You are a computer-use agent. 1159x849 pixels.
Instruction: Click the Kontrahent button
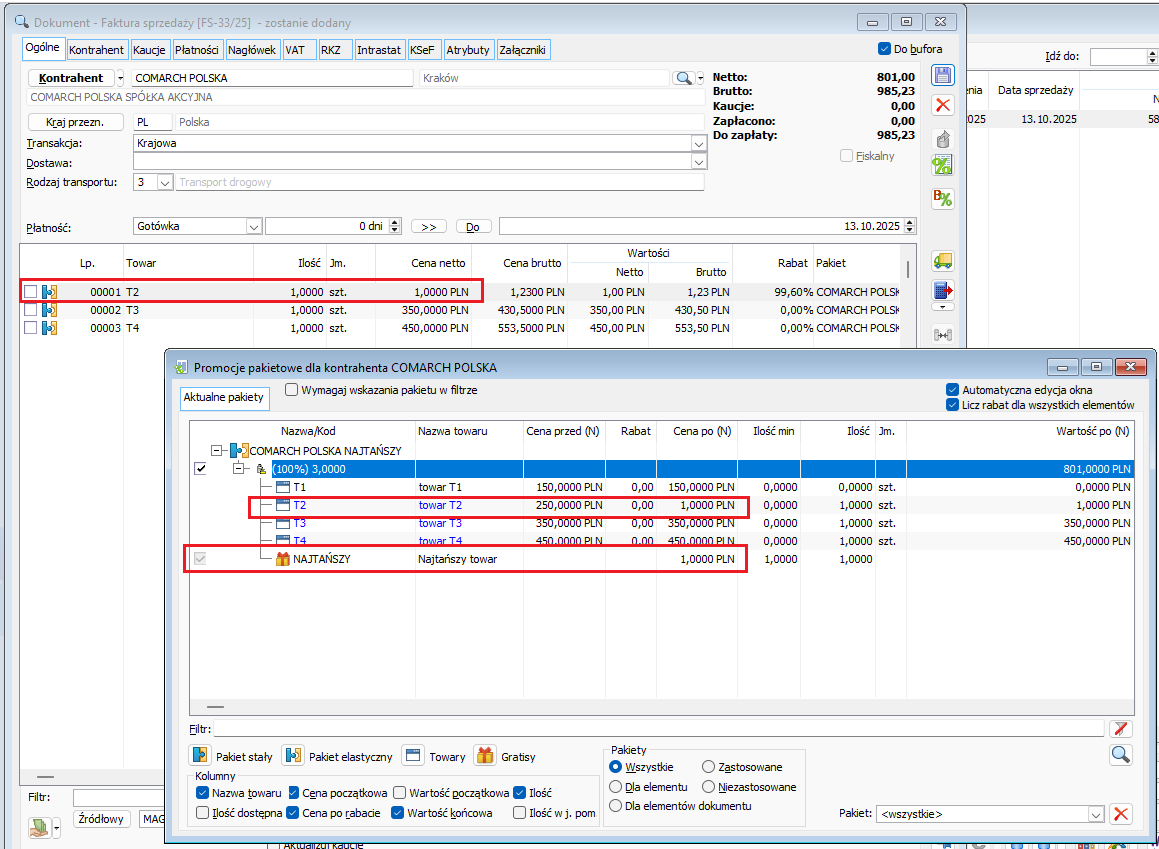click(x=71, y=78)
